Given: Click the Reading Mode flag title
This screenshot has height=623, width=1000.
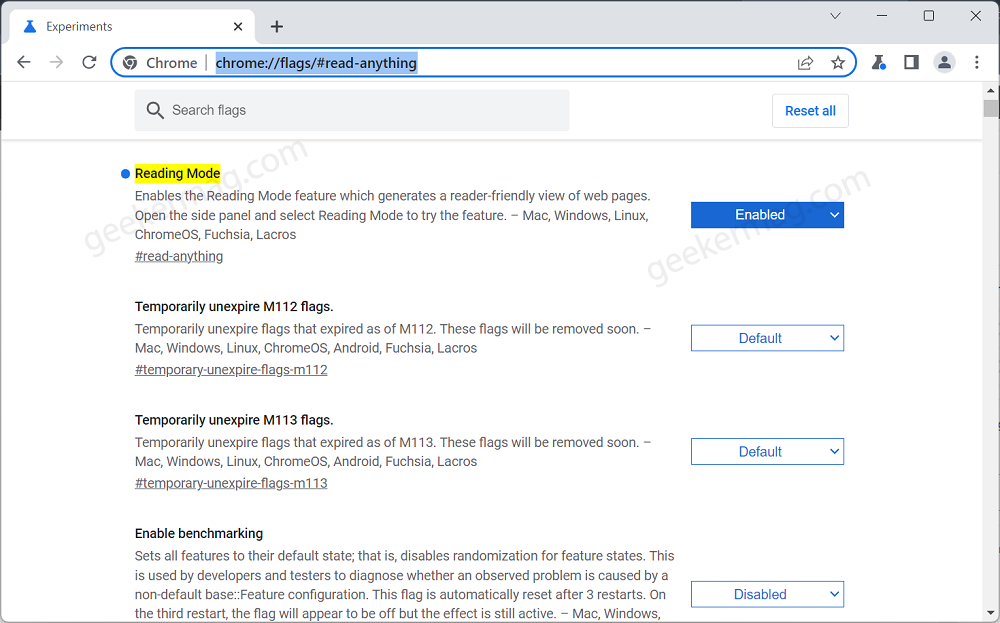Looking at the screenshot, I should (x=177, y=173).
